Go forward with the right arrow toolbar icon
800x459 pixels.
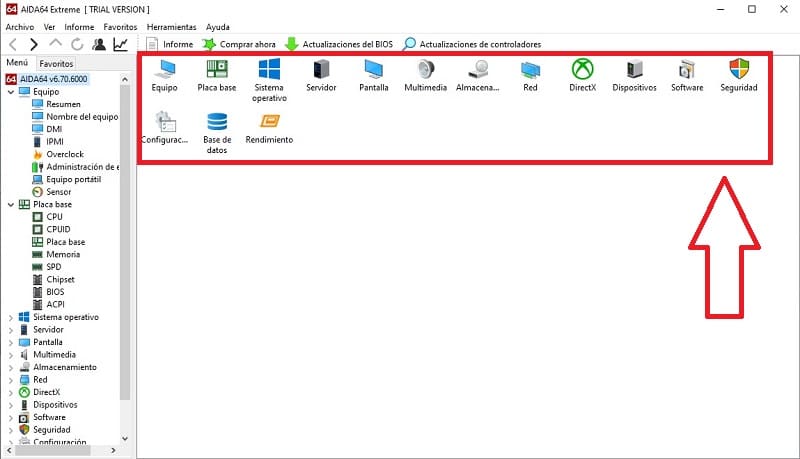pyautogui.click(x=34, y=45)
